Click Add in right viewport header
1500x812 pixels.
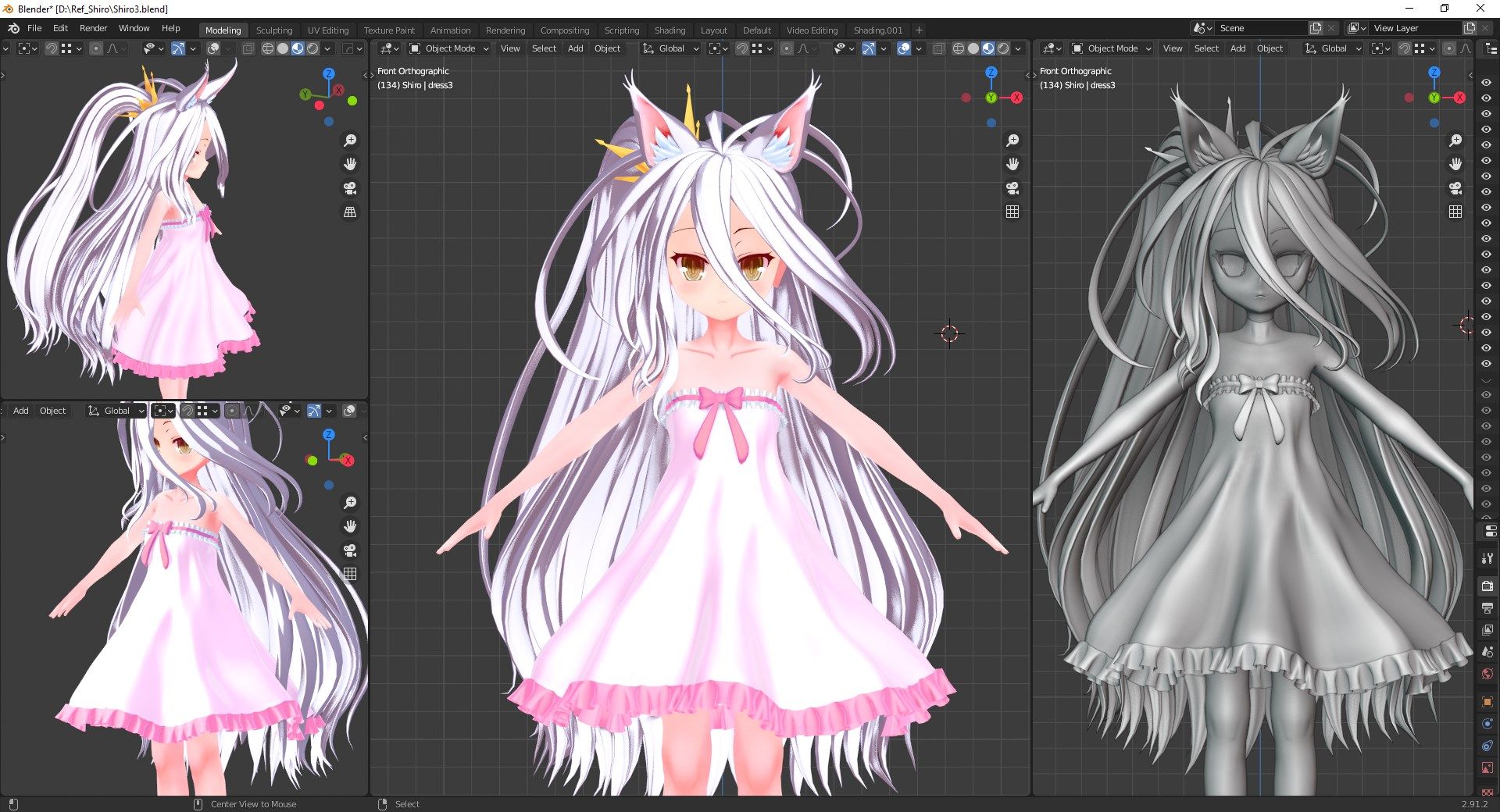(1238, 48)
